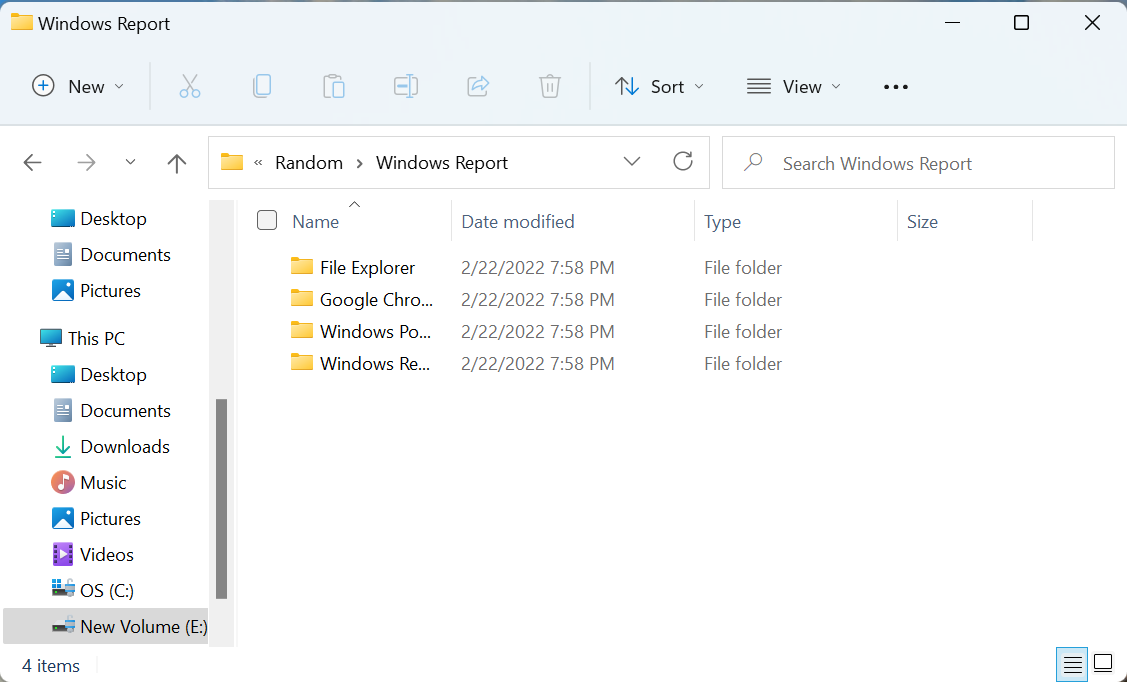Open the address bar dropdown arrow
This screenshot has height=682, width=1127.
[632, 161]
